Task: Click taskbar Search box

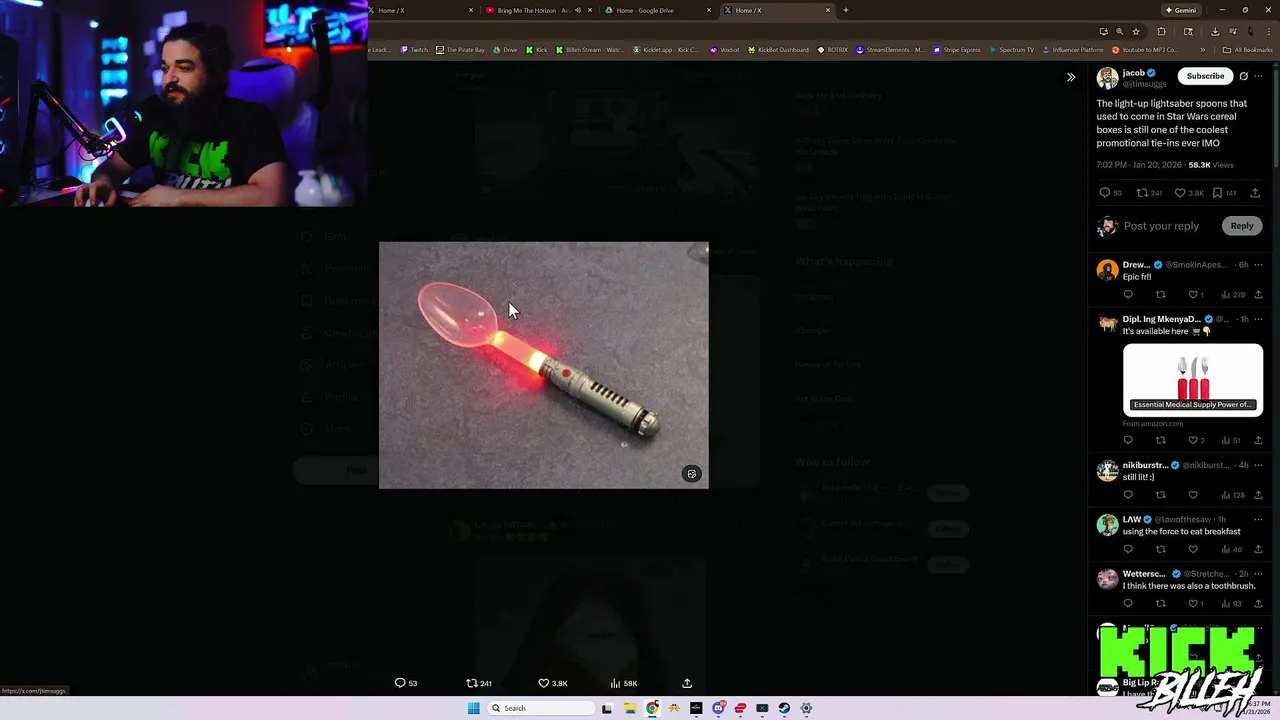Action: point(540,708)
